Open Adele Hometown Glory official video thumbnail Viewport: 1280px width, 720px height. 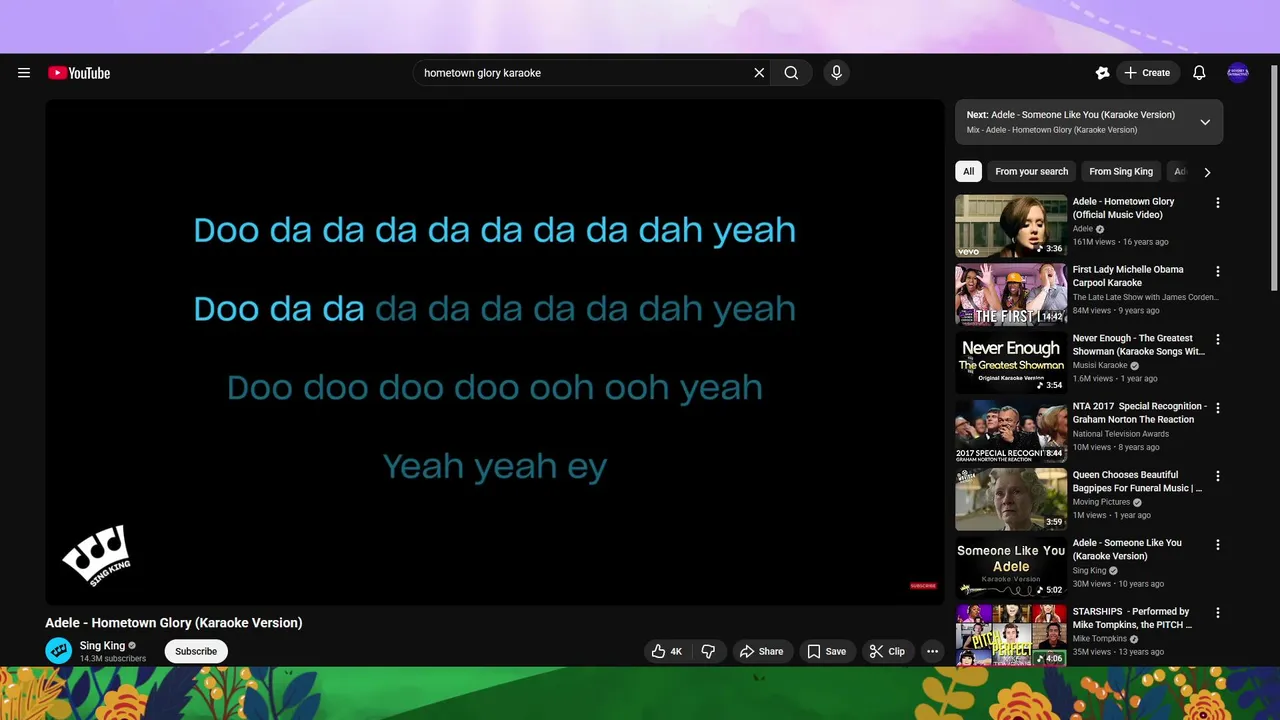click(1010, 226)
